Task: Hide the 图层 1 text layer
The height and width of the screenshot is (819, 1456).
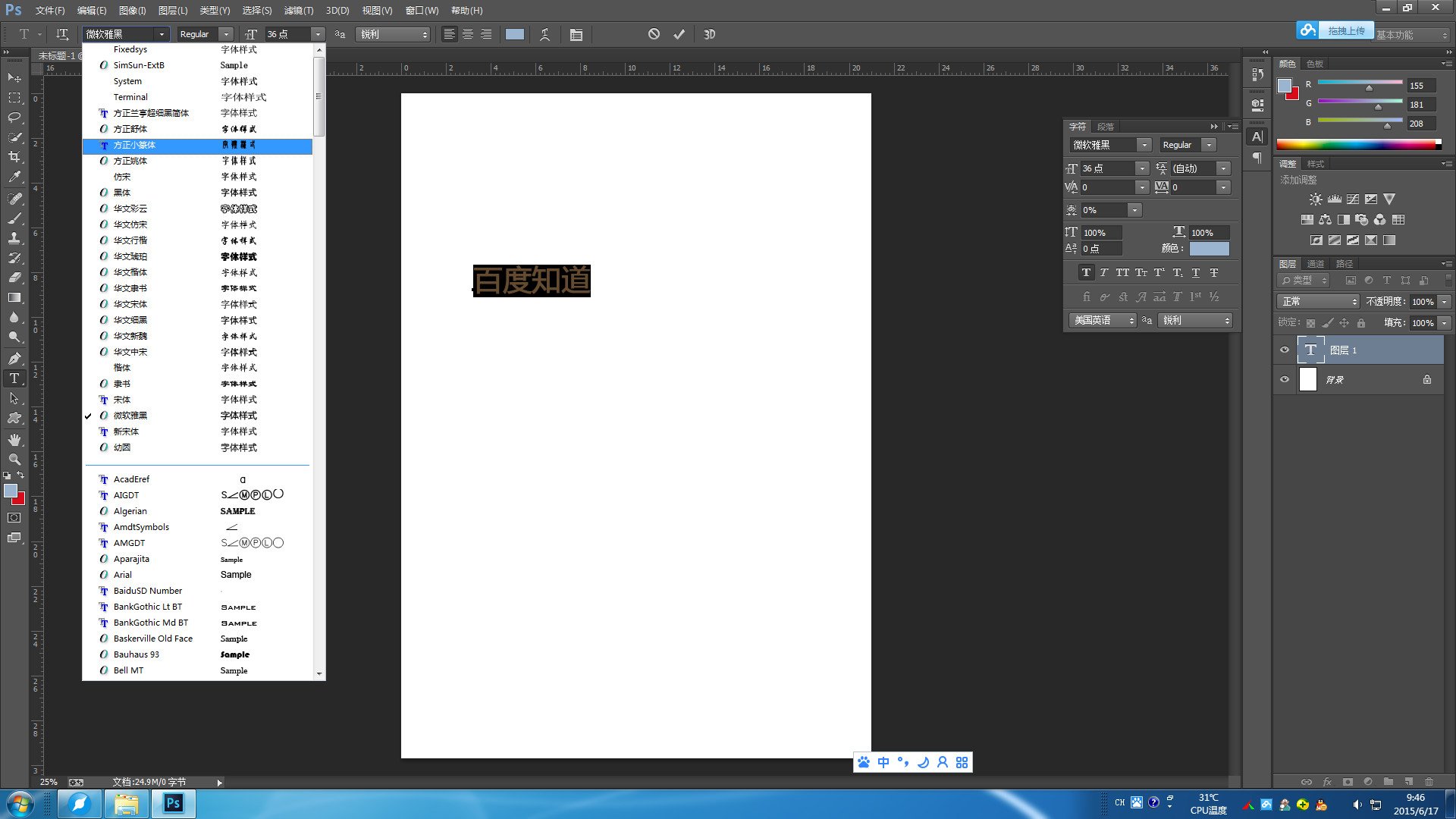Action: click(x=1284, y=350)
